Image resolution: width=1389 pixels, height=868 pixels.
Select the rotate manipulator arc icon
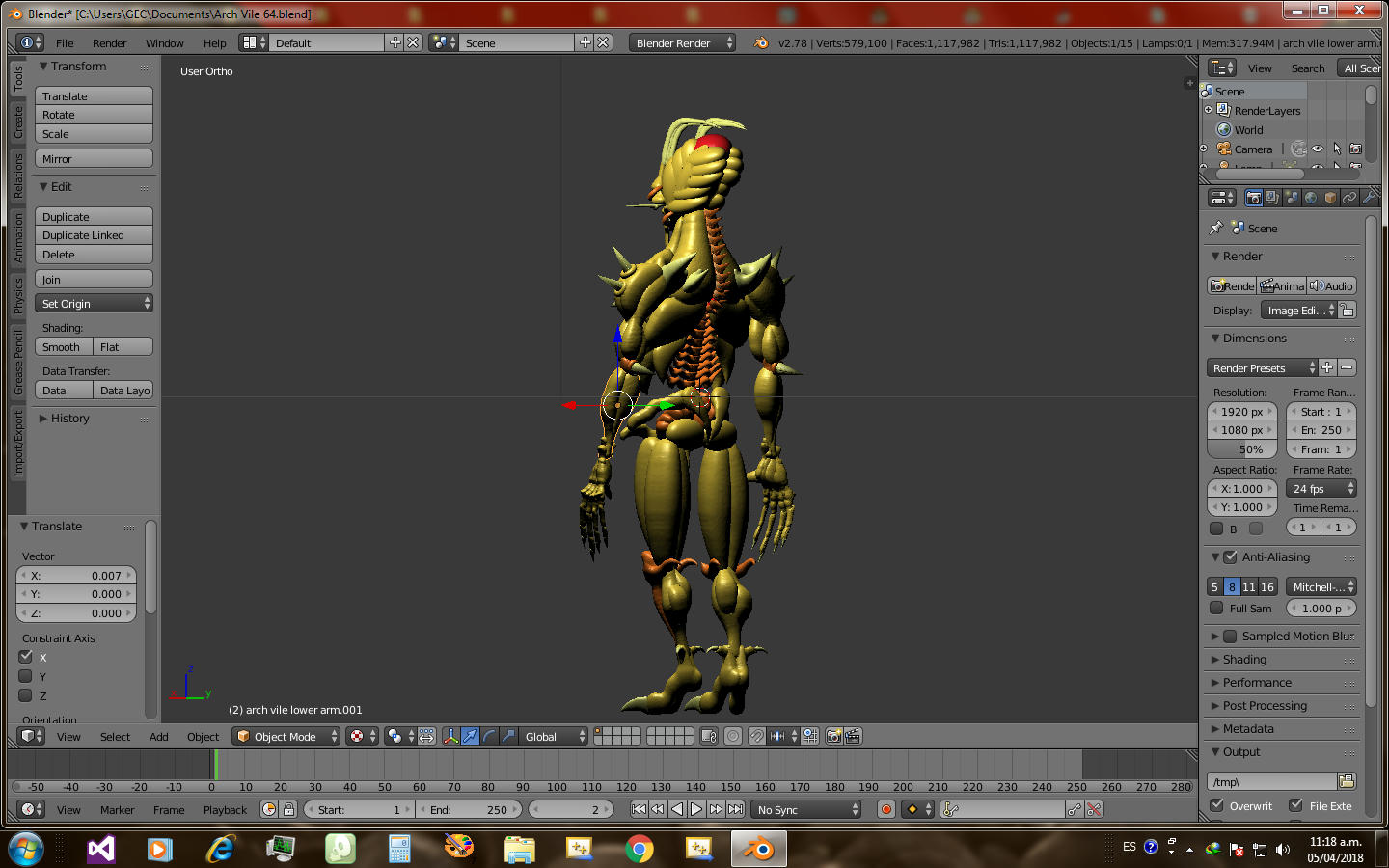tap(489, 736)
